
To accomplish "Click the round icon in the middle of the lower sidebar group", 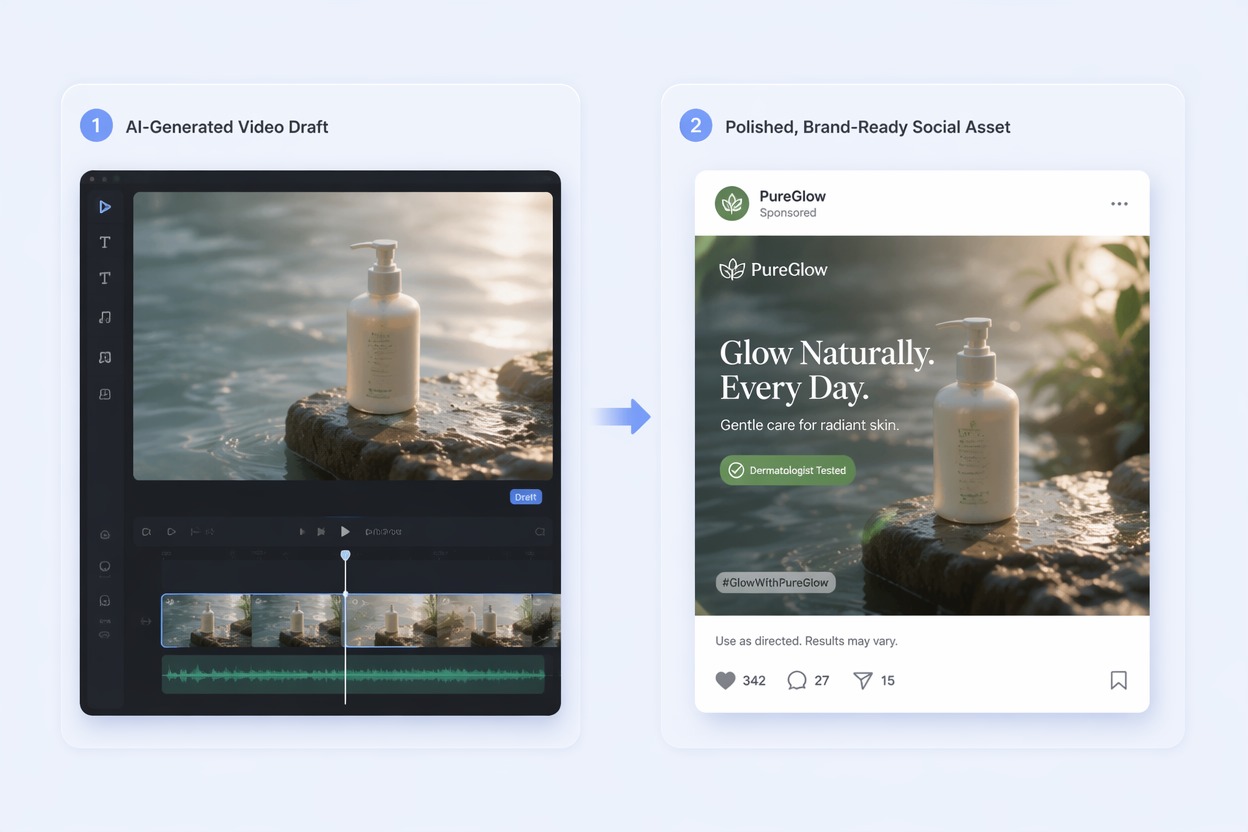I will tap(105, 567).
